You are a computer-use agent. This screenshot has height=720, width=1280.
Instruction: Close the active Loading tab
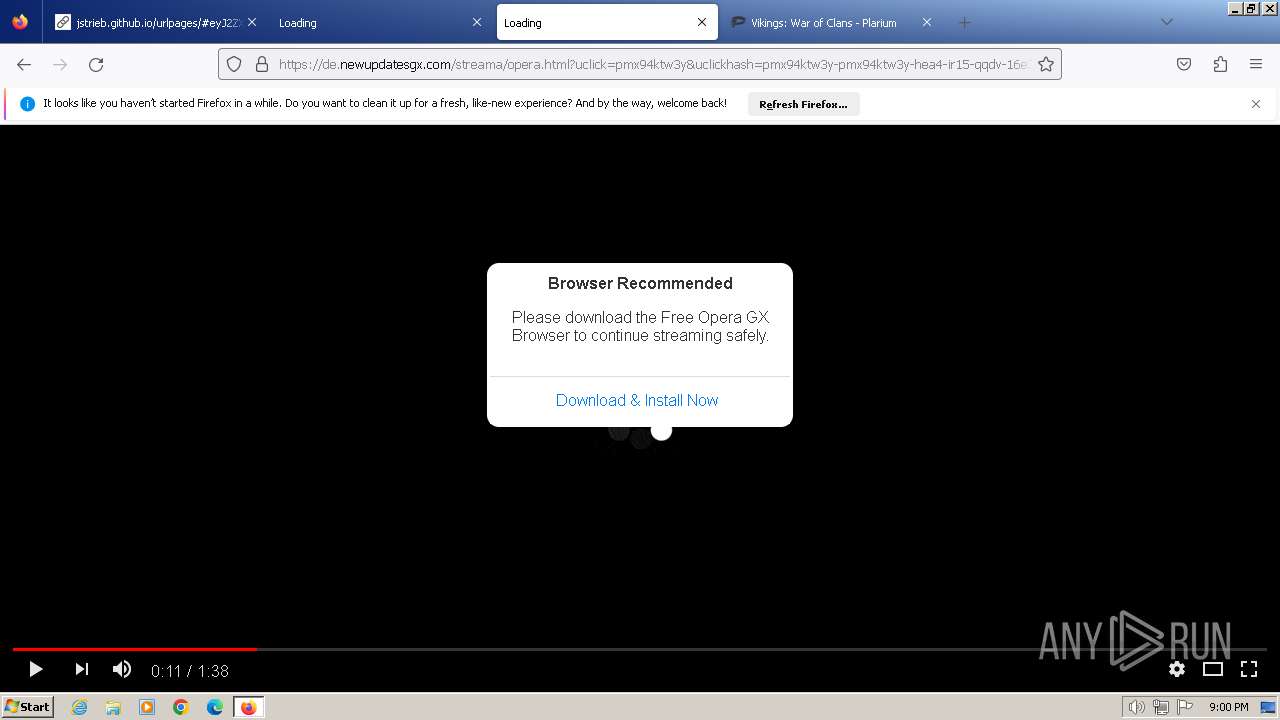(702, 22)
